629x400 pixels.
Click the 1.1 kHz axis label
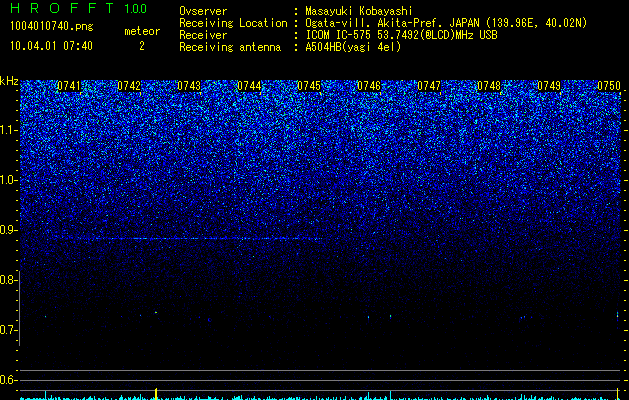click(9, 130)
